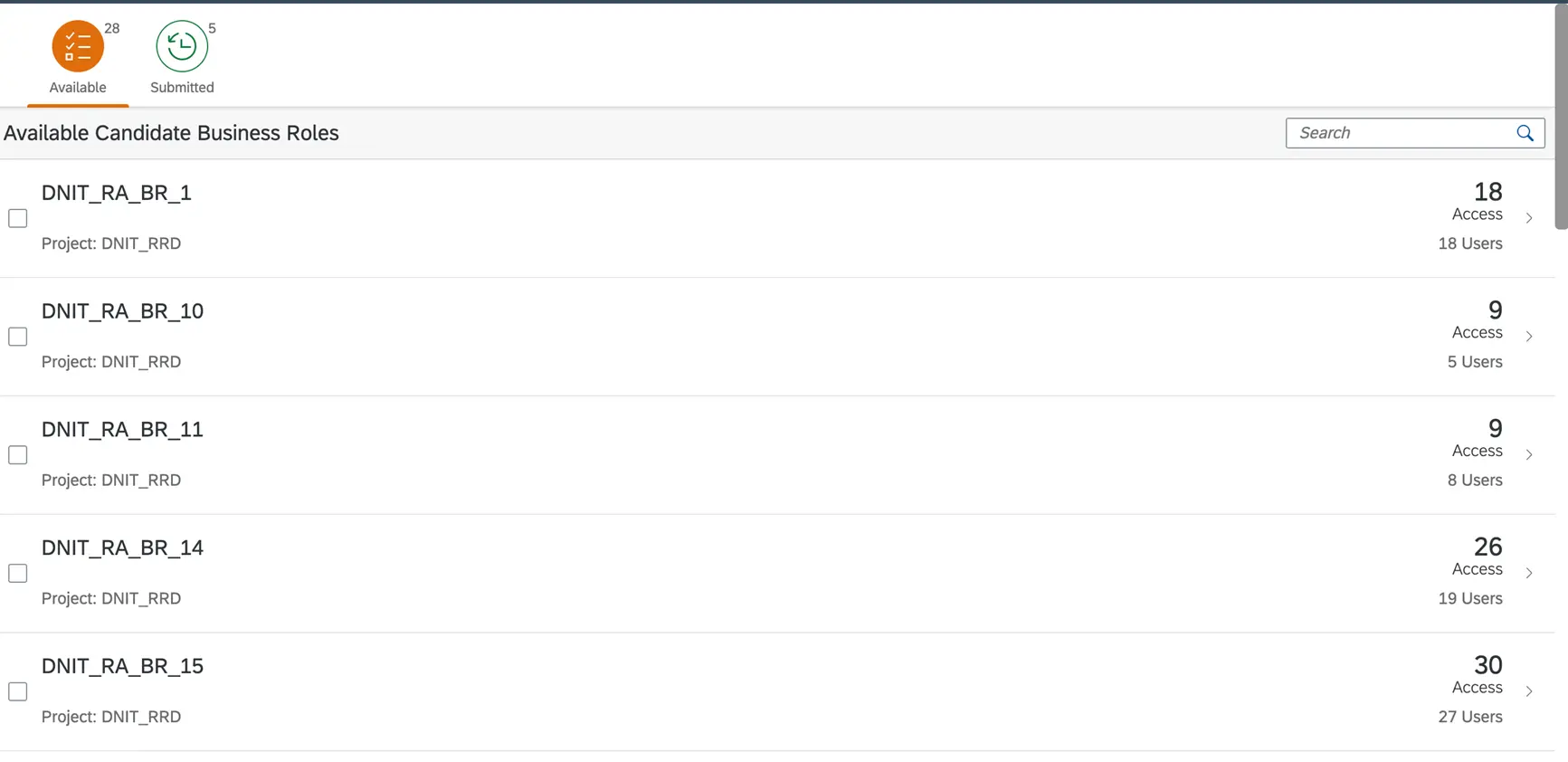The height and width of the screenshot is (762, 1568).
Task: Mark the DNIT_RA_BR_14 checkbox
Action: pyautogui.click(x=18, y=574)
